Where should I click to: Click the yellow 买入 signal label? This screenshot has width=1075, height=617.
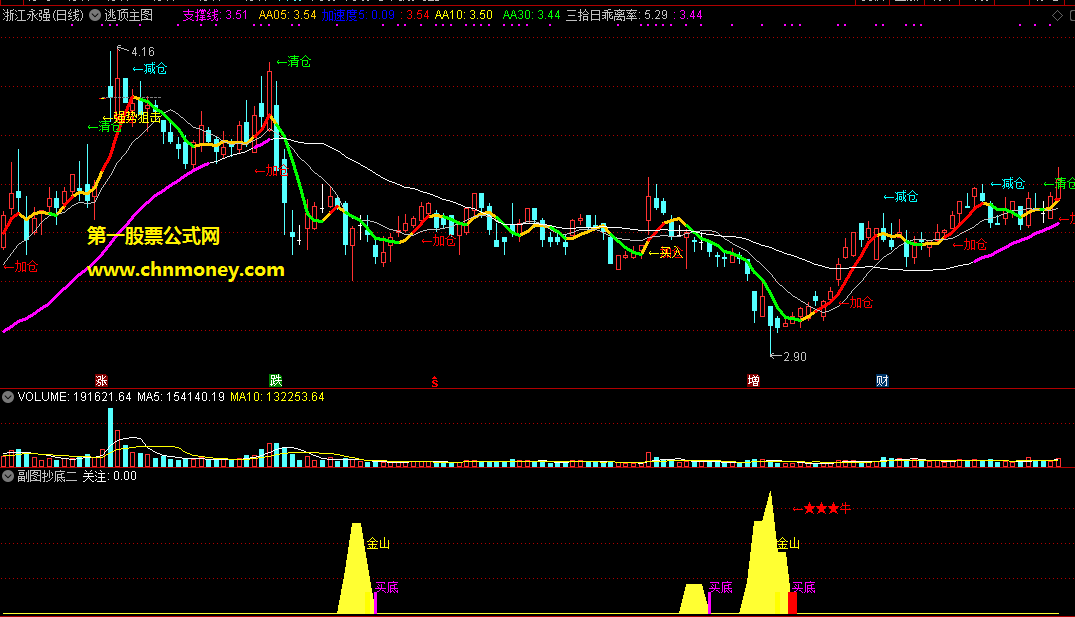coord(666,253)
